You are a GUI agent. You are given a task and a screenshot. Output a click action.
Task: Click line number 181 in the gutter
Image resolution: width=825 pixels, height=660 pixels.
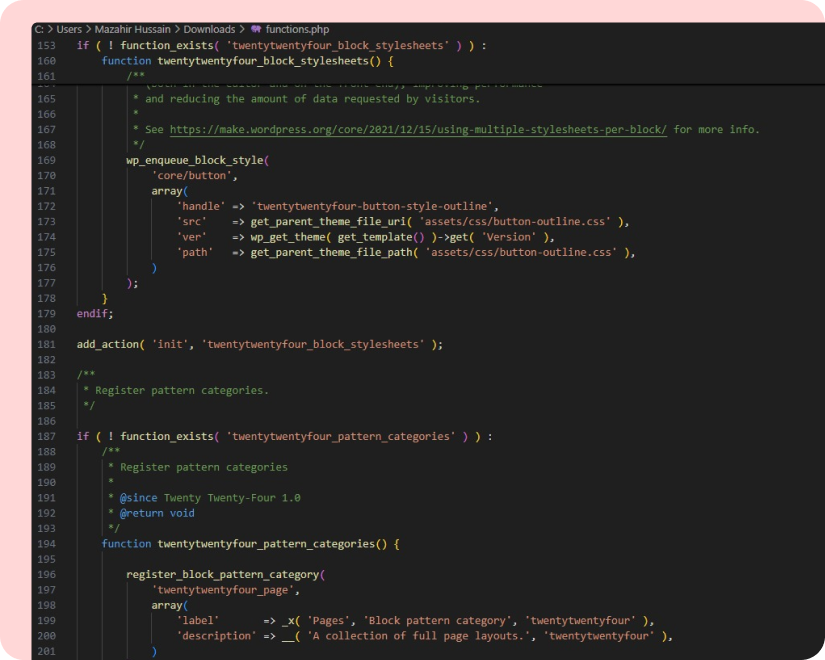pyautogui.click(x=46, y=344)
